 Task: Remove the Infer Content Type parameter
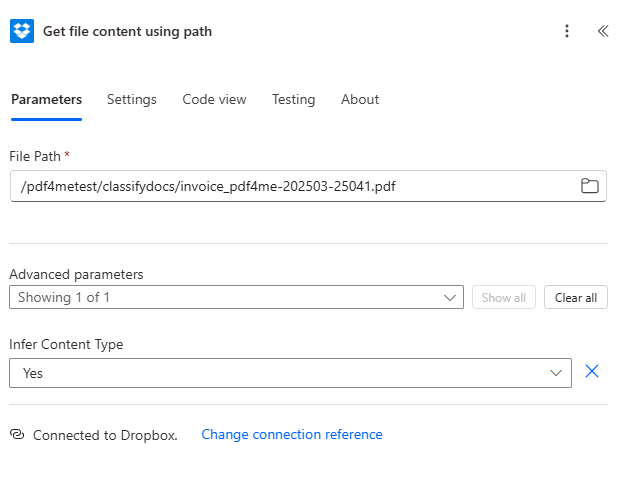coord(591,372)
